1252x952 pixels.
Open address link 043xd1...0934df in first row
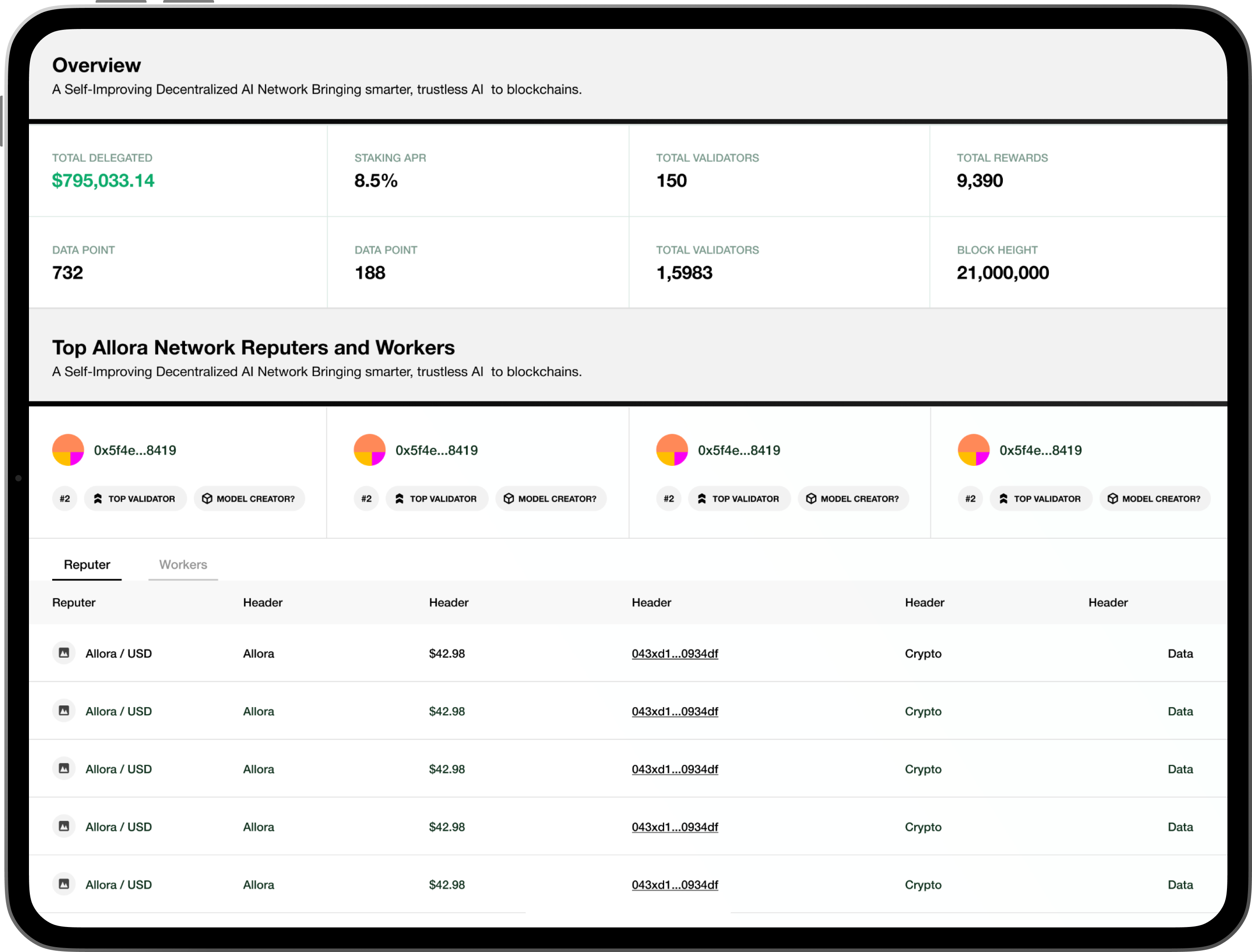tap(675, 653)
